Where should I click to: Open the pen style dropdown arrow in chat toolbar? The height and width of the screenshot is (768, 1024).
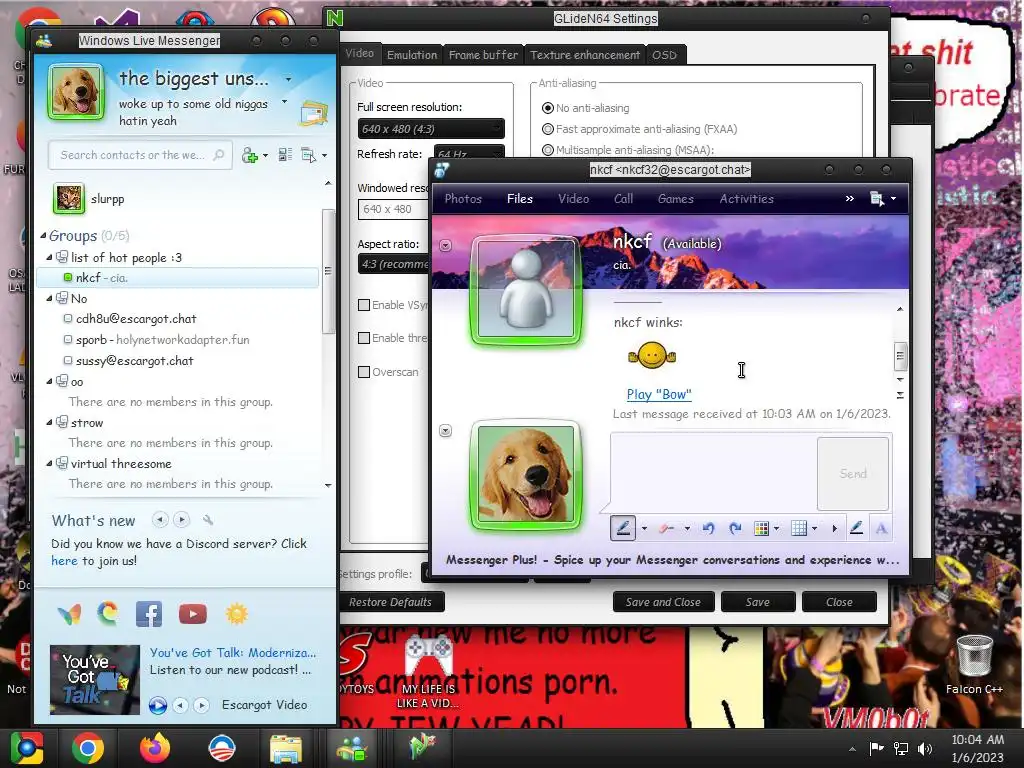point(644,528)
